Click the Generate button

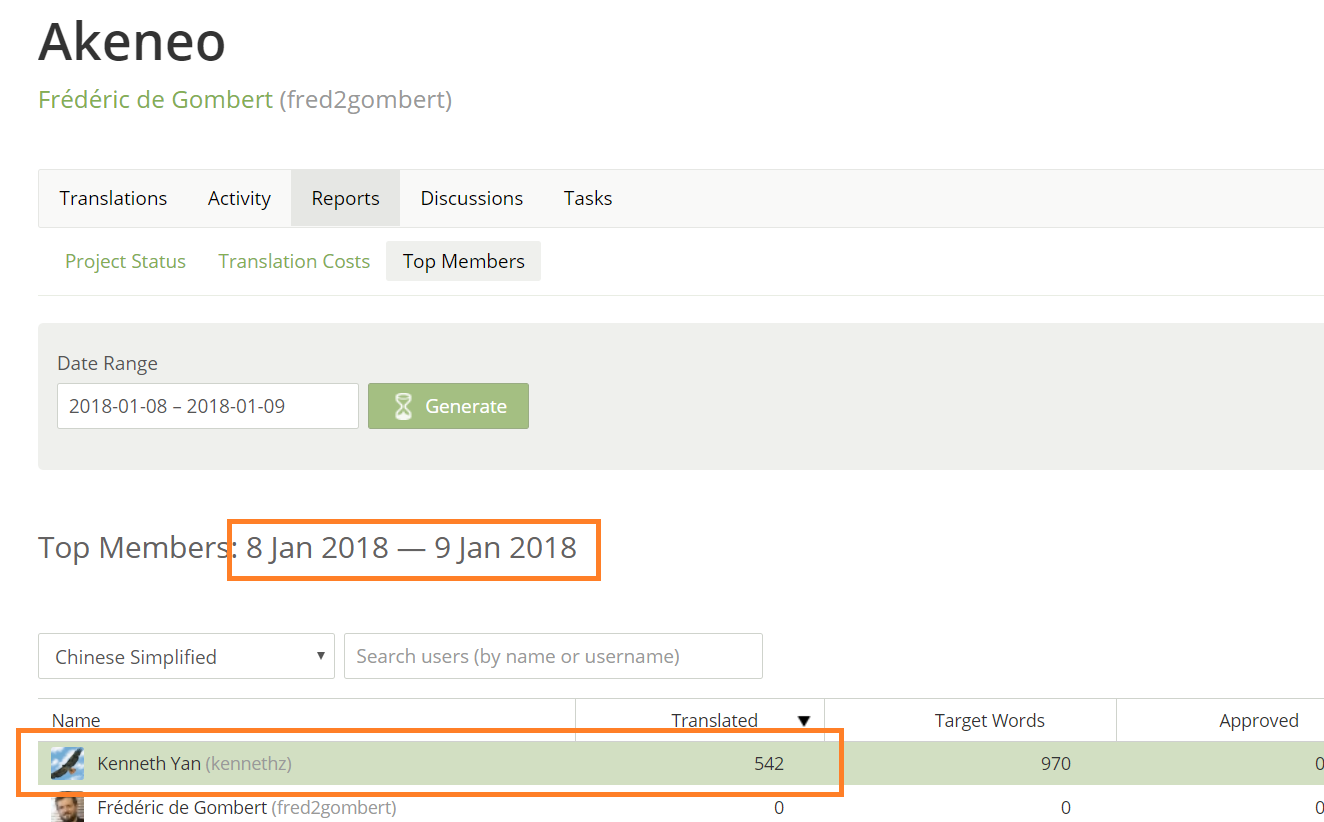click(448, 406)
